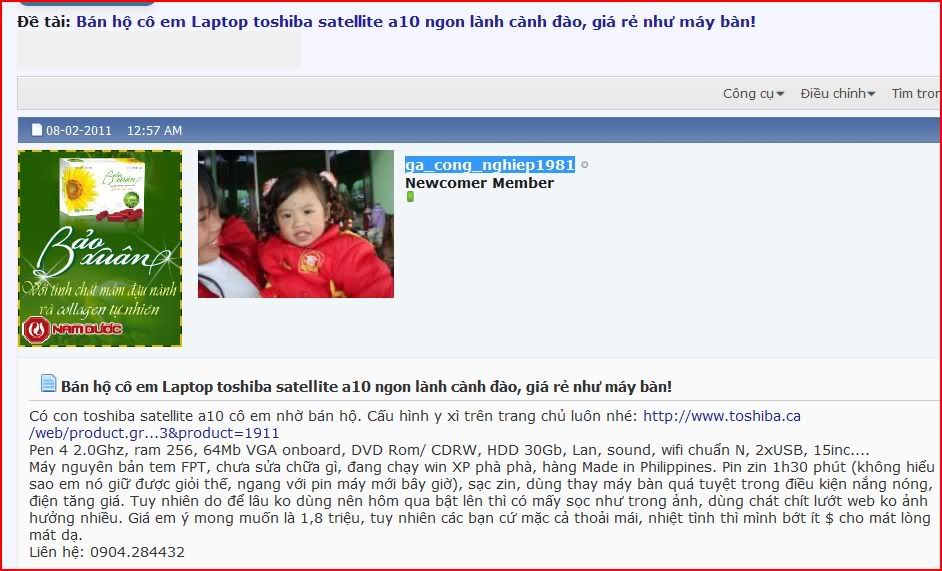This screenshot has height=571, width=942.
Task: Click the green reputation bar icon
Action: pyautogui.click(x=410, y=197)
